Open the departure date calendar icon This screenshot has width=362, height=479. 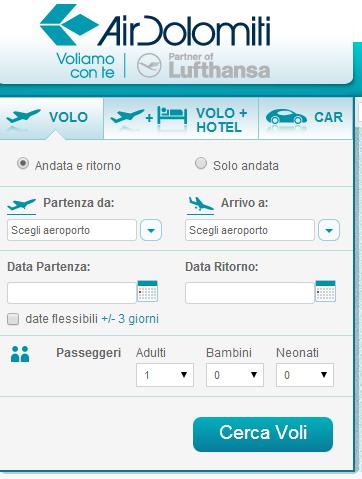tap(147, 291)
